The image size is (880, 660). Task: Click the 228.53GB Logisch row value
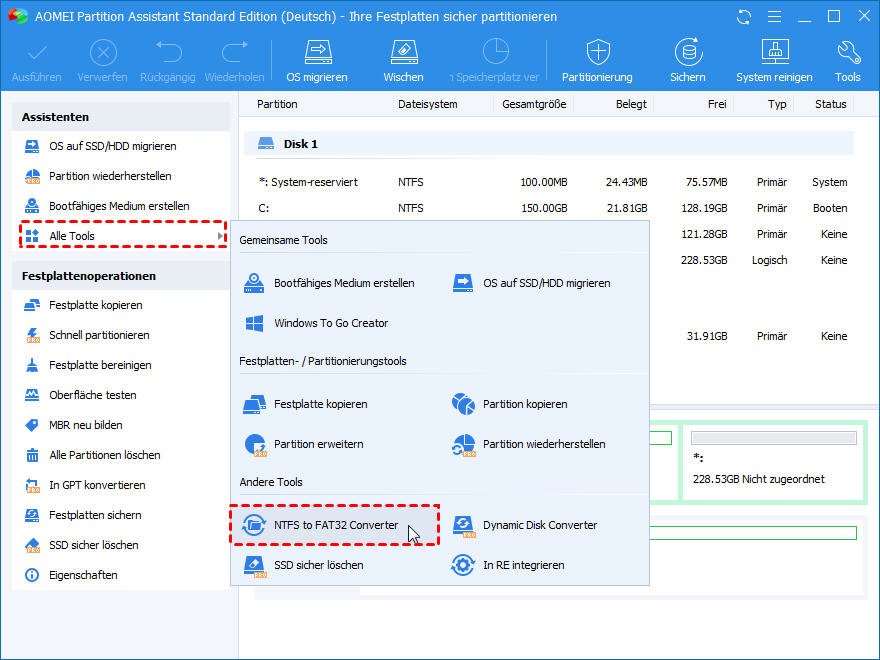[704, 260]
